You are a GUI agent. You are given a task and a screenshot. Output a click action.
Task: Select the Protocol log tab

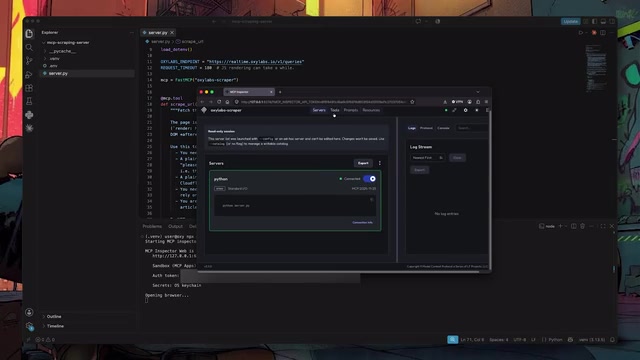(426, 128)
